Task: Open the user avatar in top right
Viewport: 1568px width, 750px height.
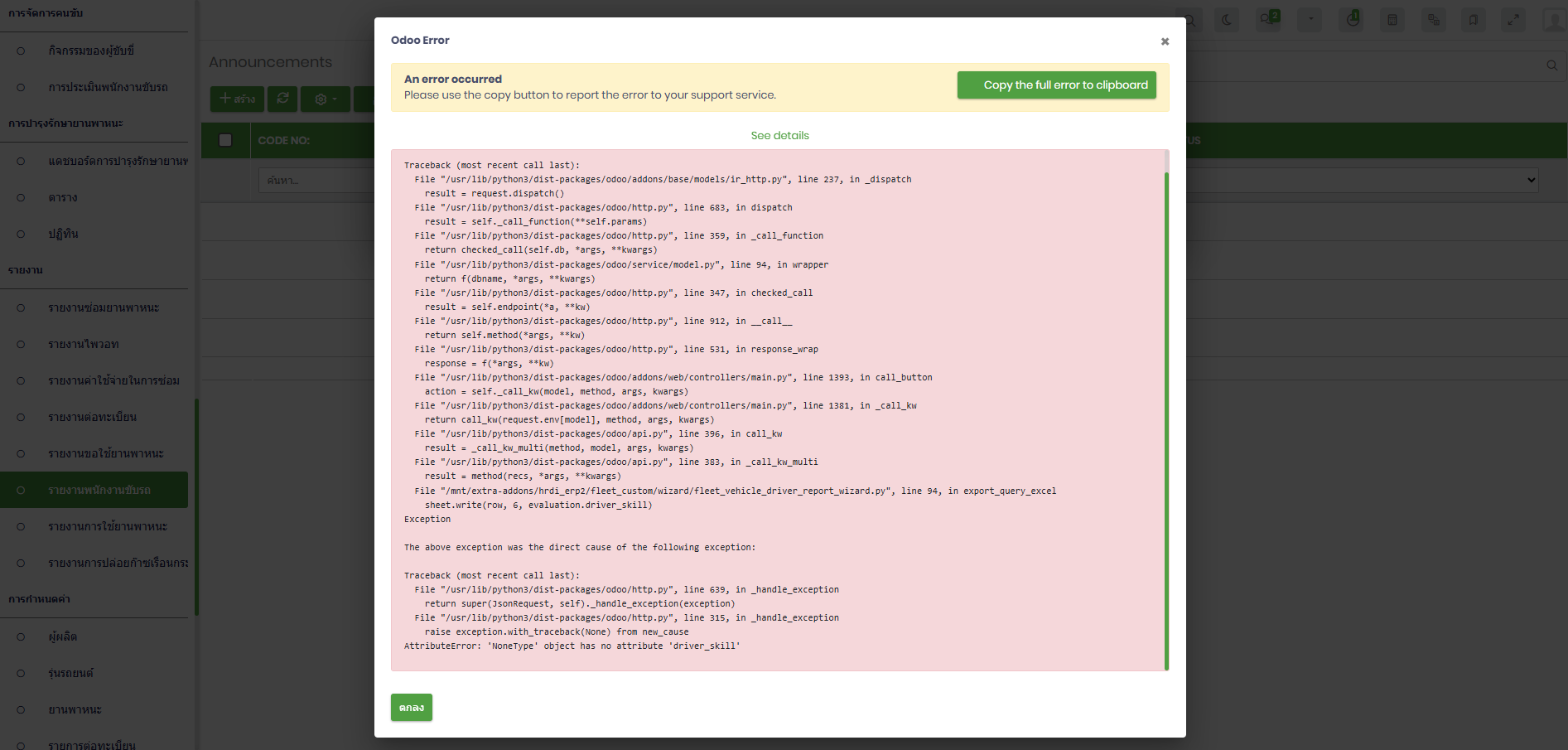Action: click(1554, 19)
